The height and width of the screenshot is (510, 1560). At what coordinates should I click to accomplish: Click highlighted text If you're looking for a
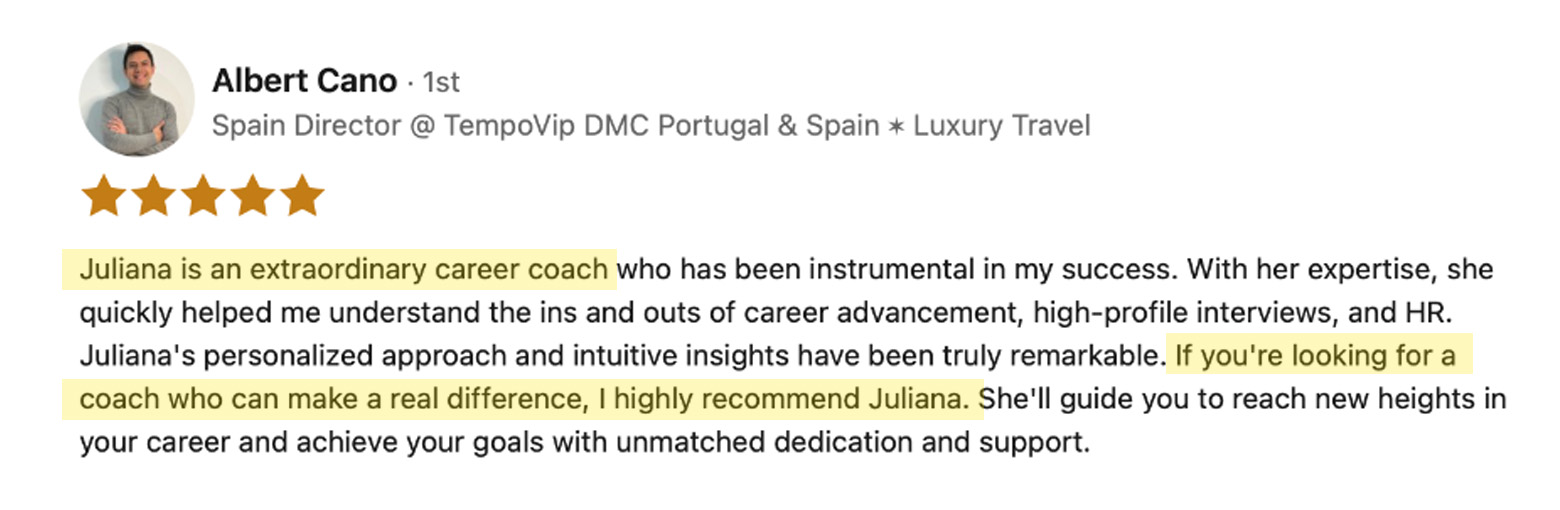(1315, 356)
